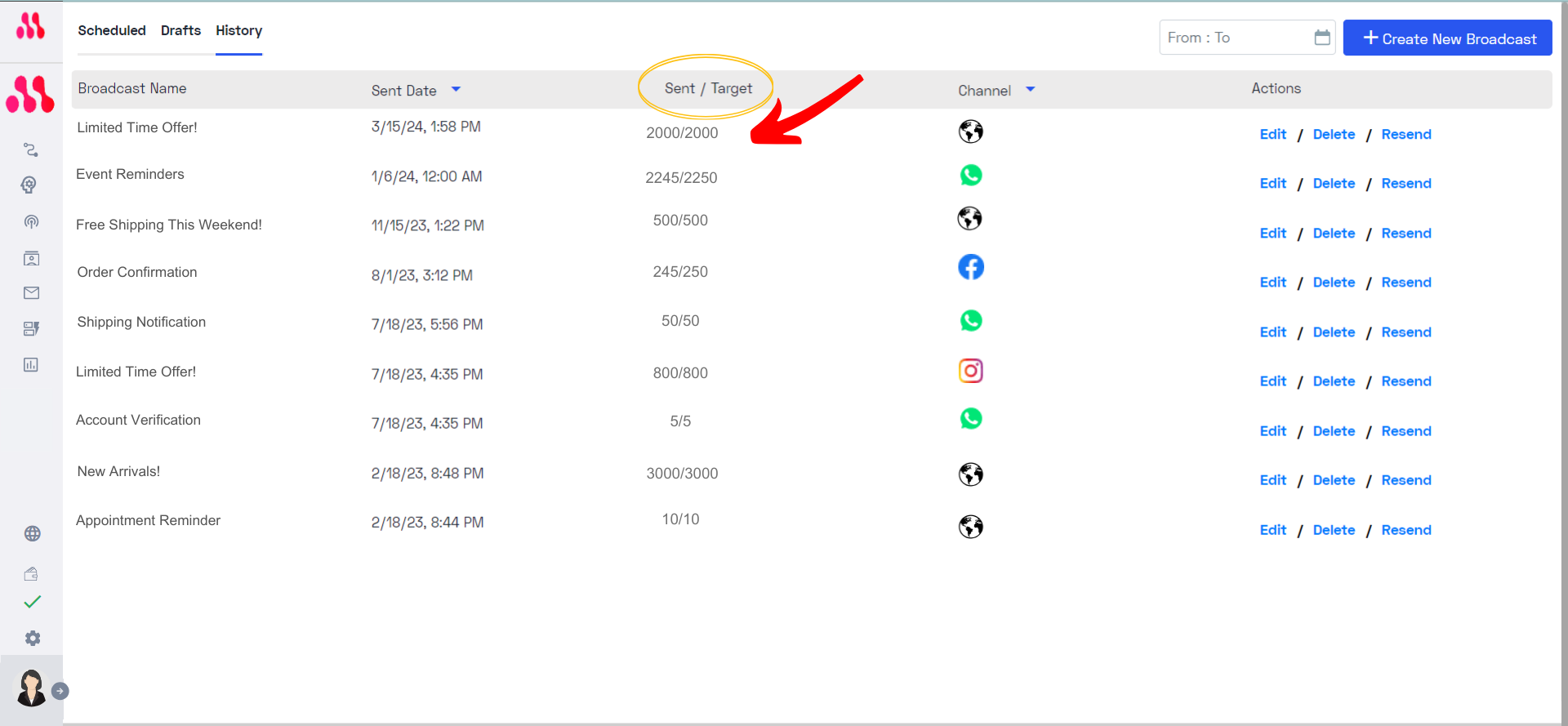
Task: Click the Actions column header
Action: [1276, 88]
